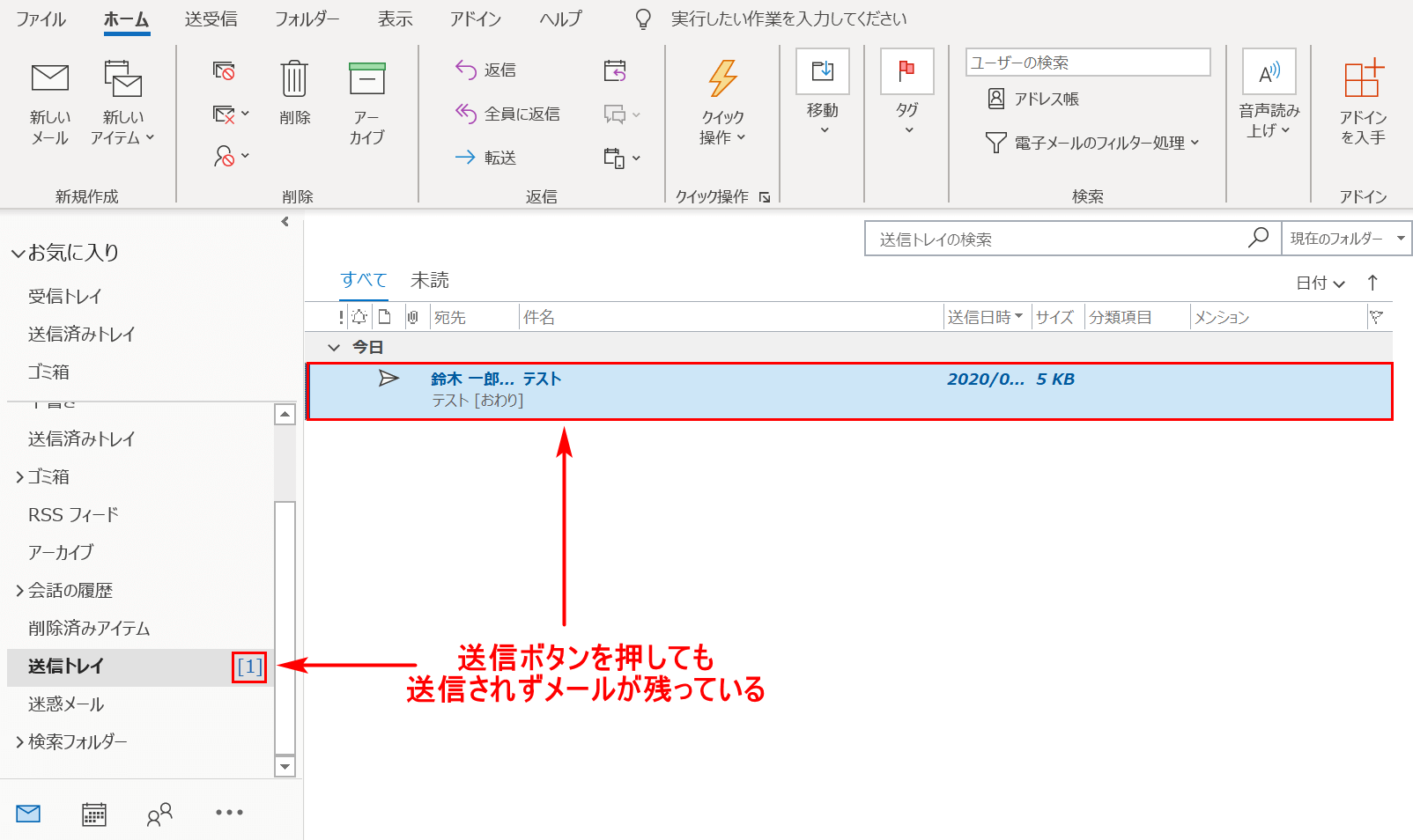This screenshot has width=1413, height=840.
Task: Open the 新しいアイテム dropdown
Action: (x=122, y=103)
